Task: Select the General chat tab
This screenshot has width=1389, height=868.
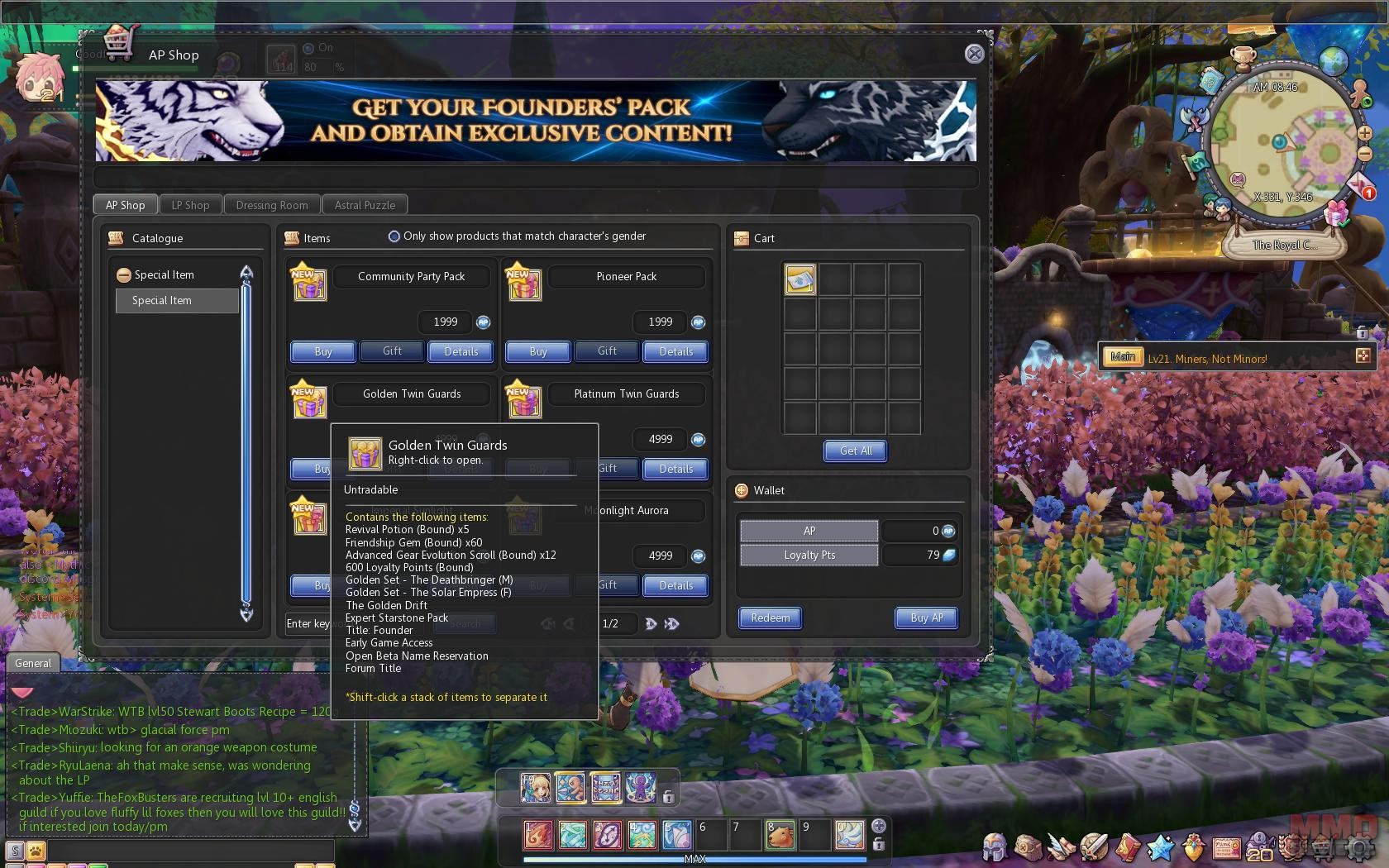Action: [x=33, y=663]
